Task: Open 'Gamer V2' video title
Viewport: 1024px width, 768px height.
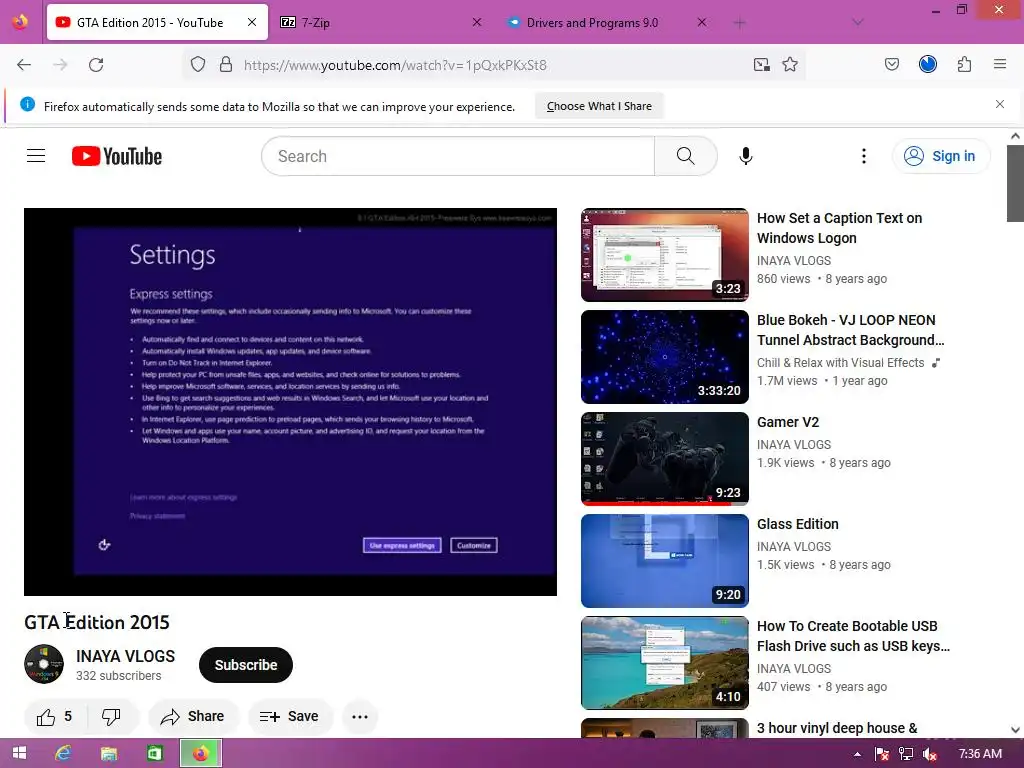Action: coord(788,423)
